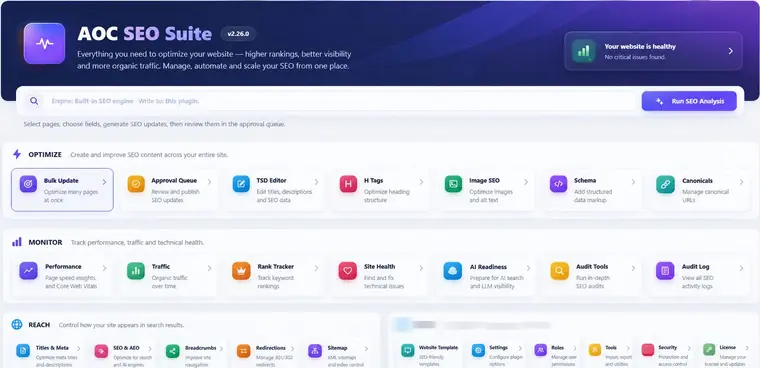
Task: Click the Image SEO chevron arrow
Action: pyautogui.click(x=526, y=182)
